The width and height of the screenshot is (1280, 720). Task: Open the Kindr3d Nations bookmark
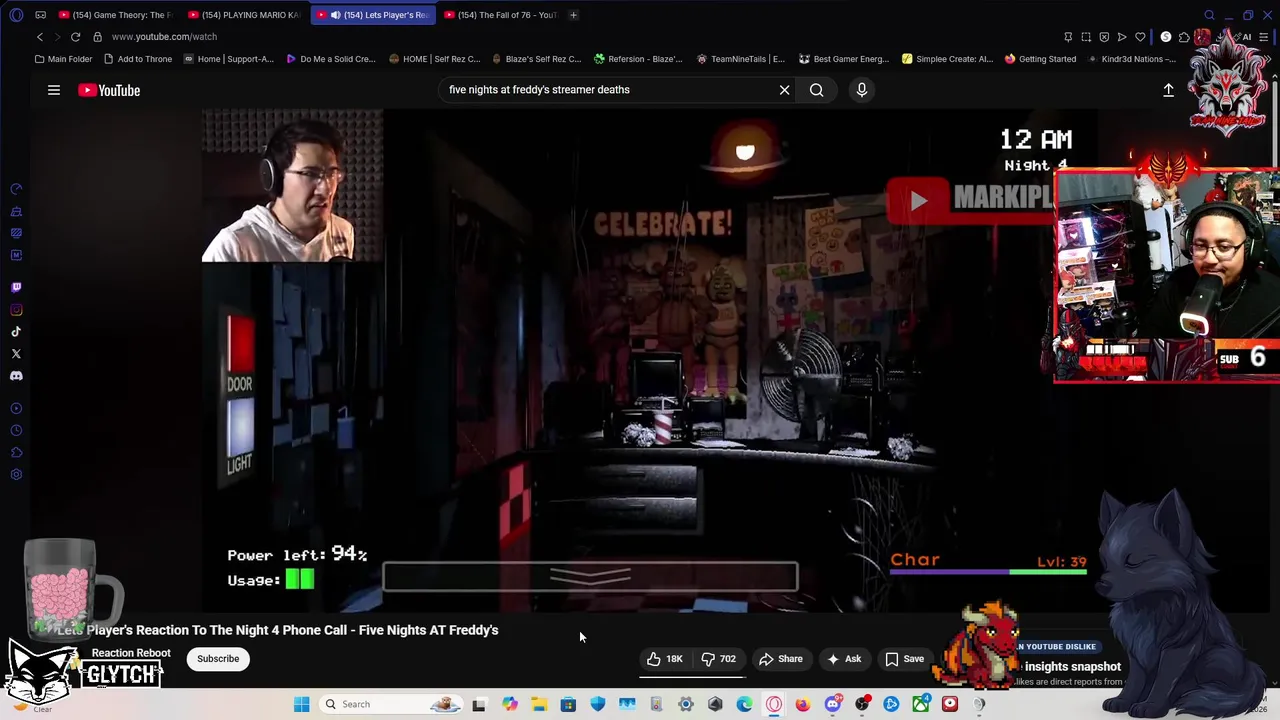(1131, 59)
